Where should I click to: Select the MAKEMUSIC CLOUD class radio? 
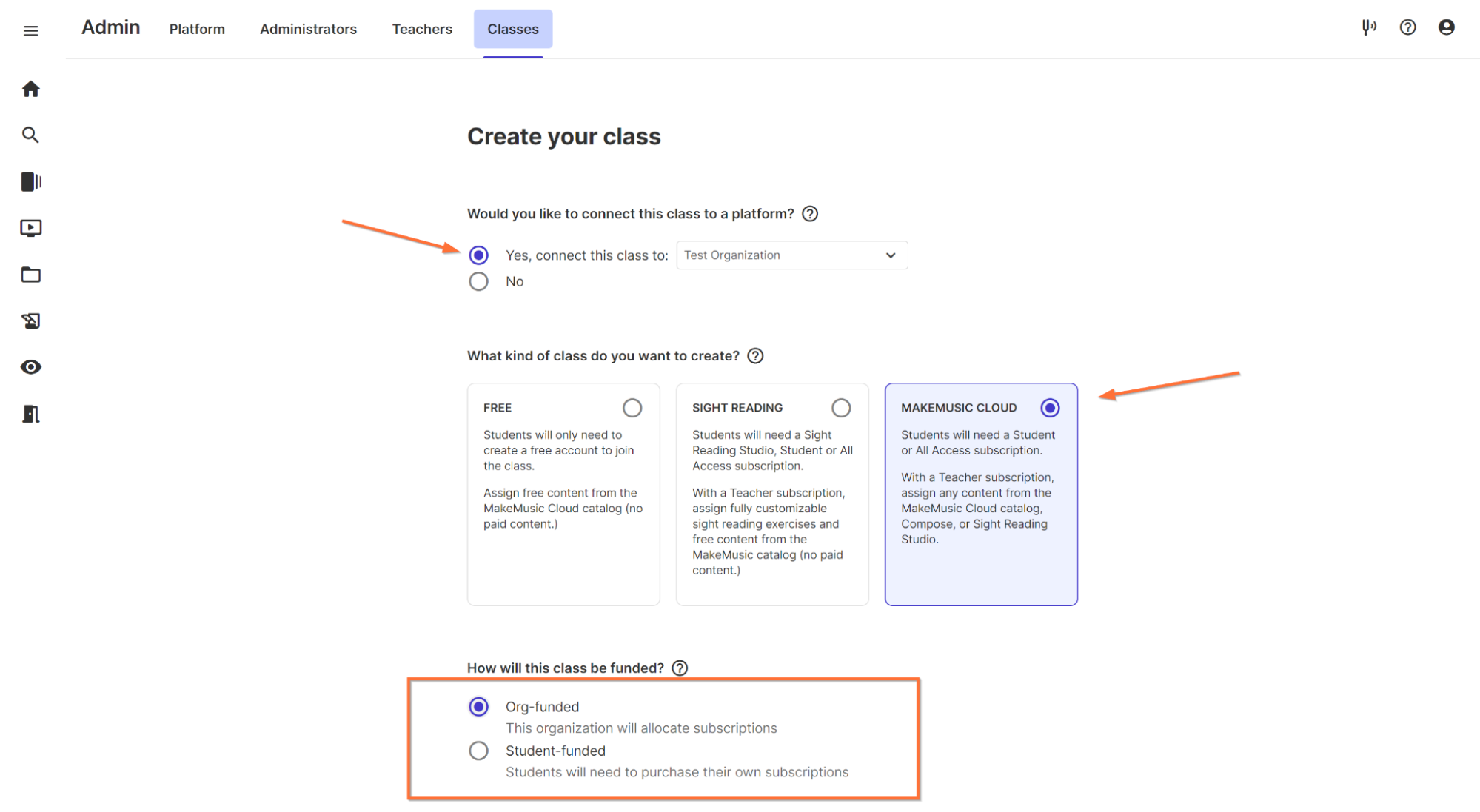point(1050,408)
